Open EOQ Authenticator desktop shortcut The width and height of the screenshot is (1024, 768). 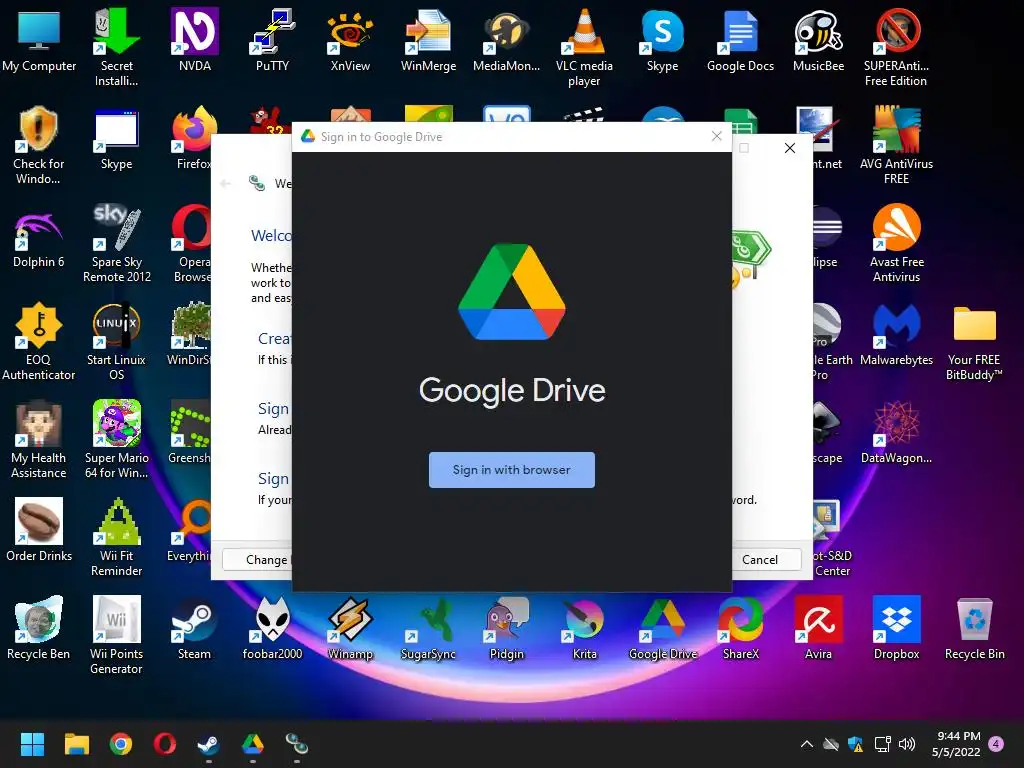39,341
